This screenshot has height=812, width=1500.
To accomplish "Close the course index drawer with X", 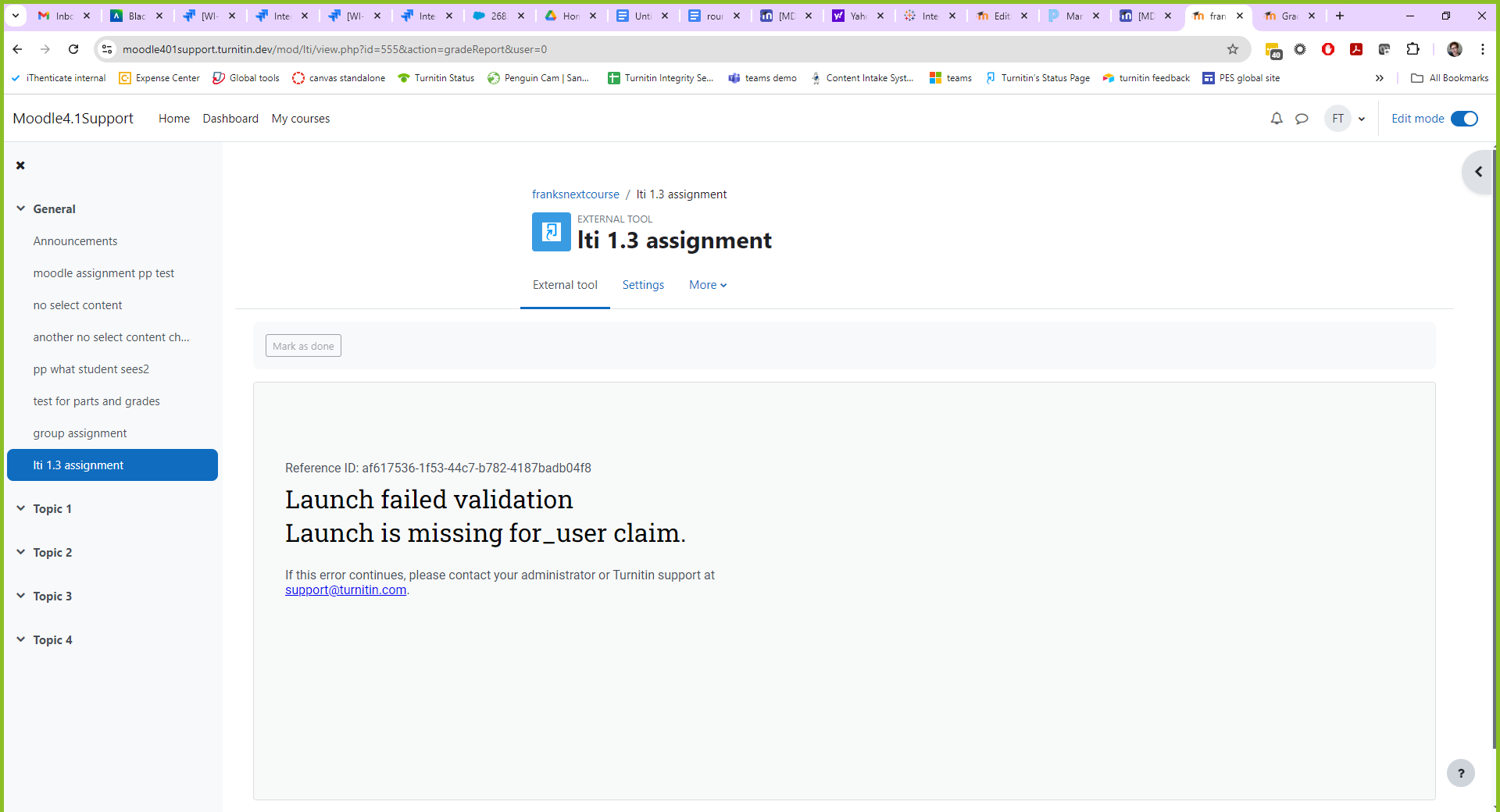I will [x=20, y=166].
